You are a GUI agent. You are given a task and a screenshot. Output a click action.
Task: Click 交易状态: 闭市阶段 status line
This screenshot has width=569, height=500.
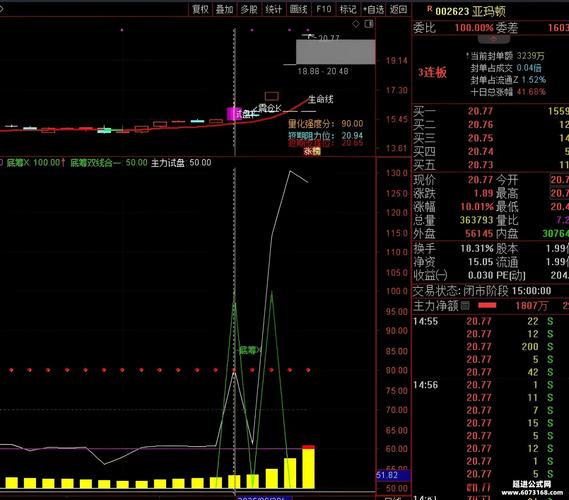(482, 291)
